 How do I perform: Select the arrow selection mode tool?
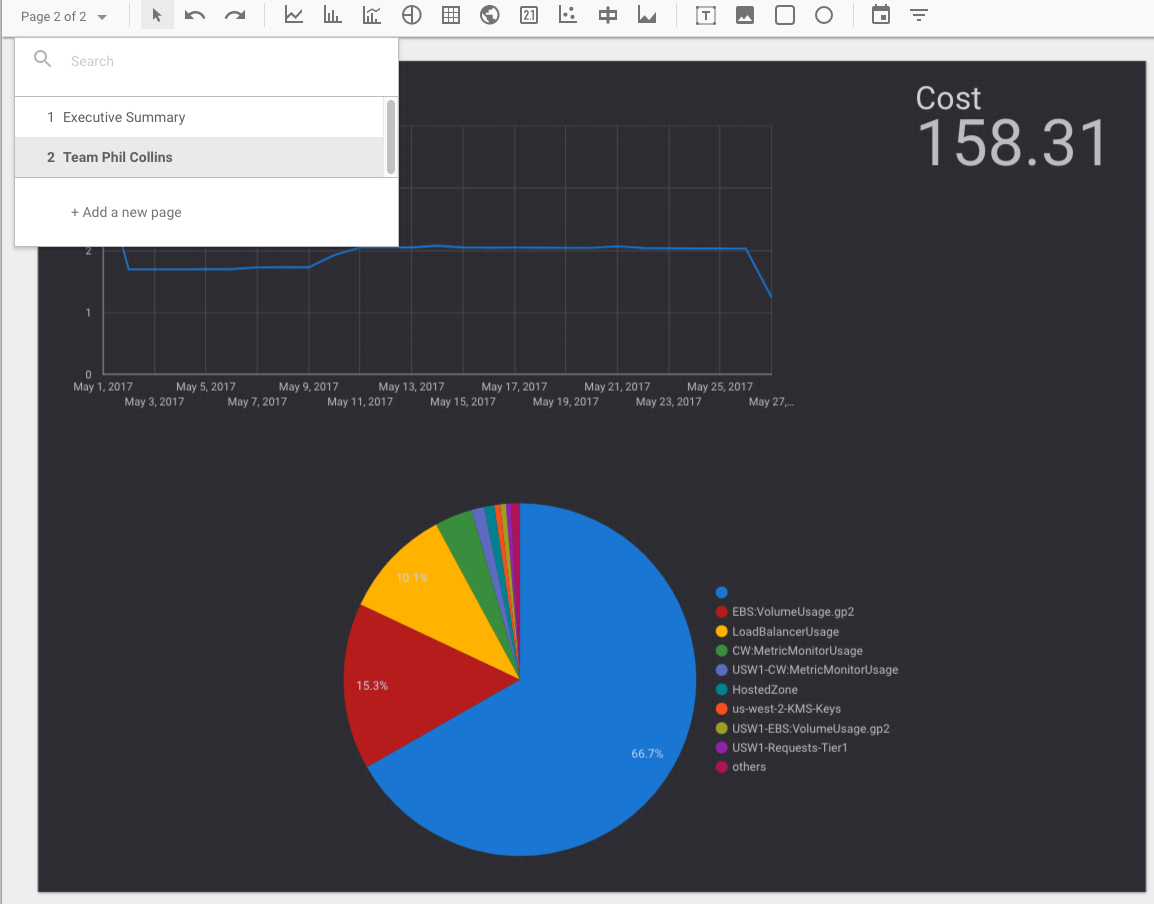coord(157,16)
